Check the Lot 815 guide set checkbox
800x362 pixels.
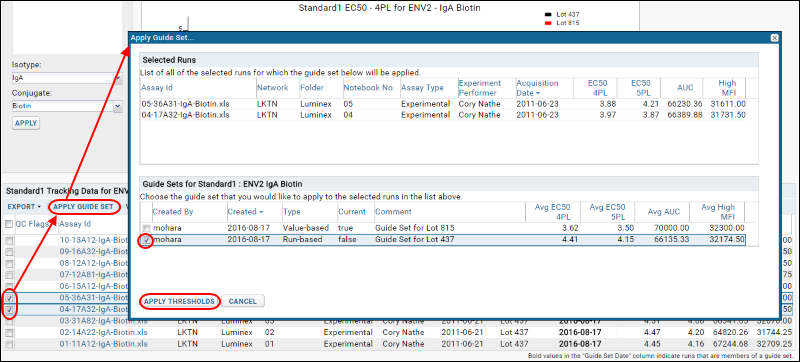click(146, 228)
